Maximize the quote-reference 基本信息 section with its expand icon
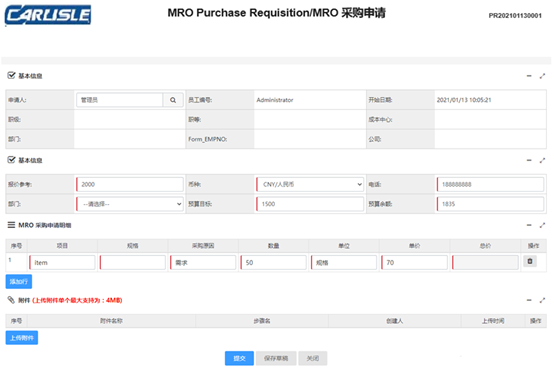 pos(542,160)
